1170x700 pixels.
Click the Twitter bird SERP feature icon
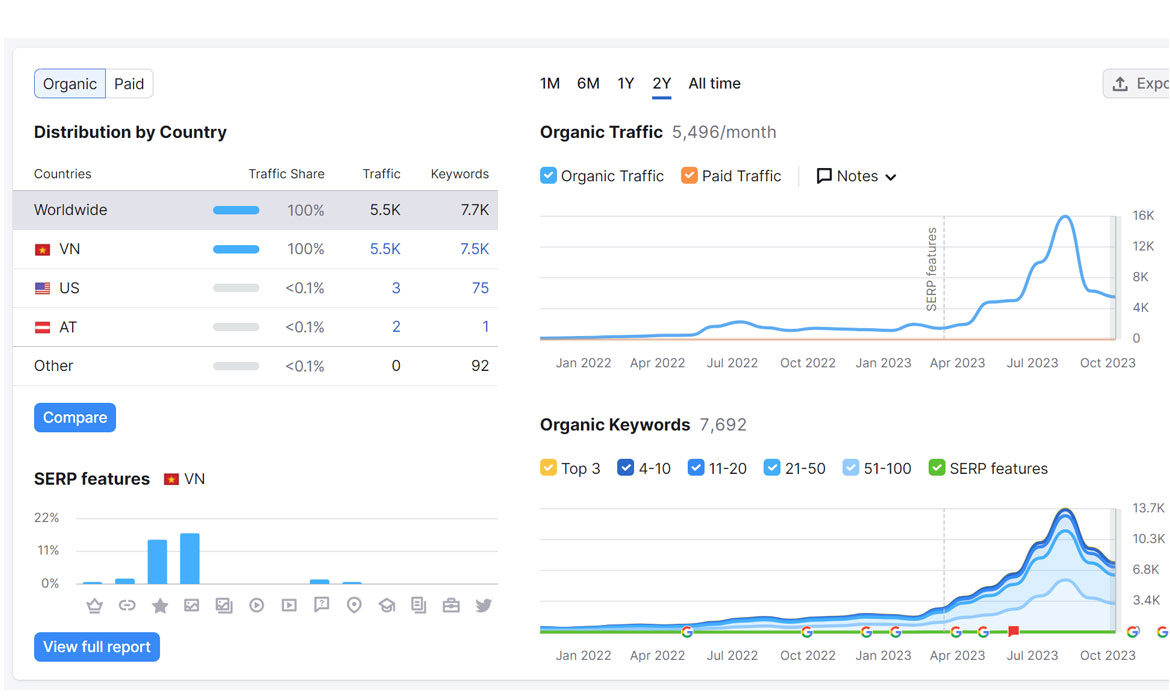pos(484,605)
